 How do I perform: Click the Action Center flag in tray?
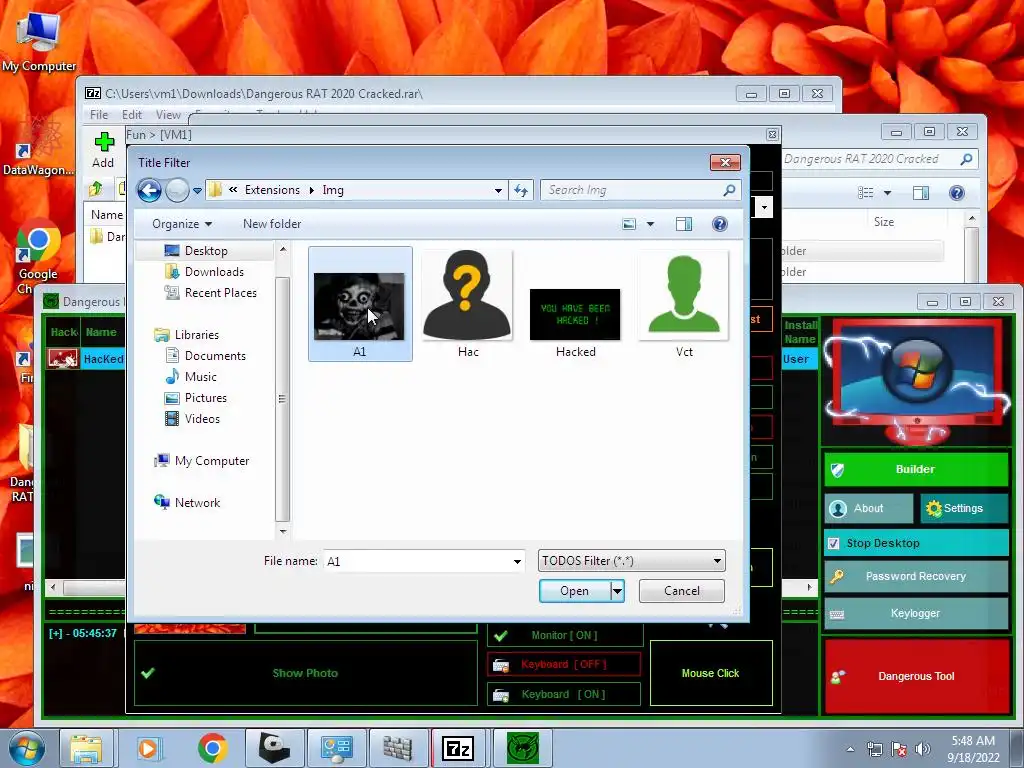[x=899, y=749]
